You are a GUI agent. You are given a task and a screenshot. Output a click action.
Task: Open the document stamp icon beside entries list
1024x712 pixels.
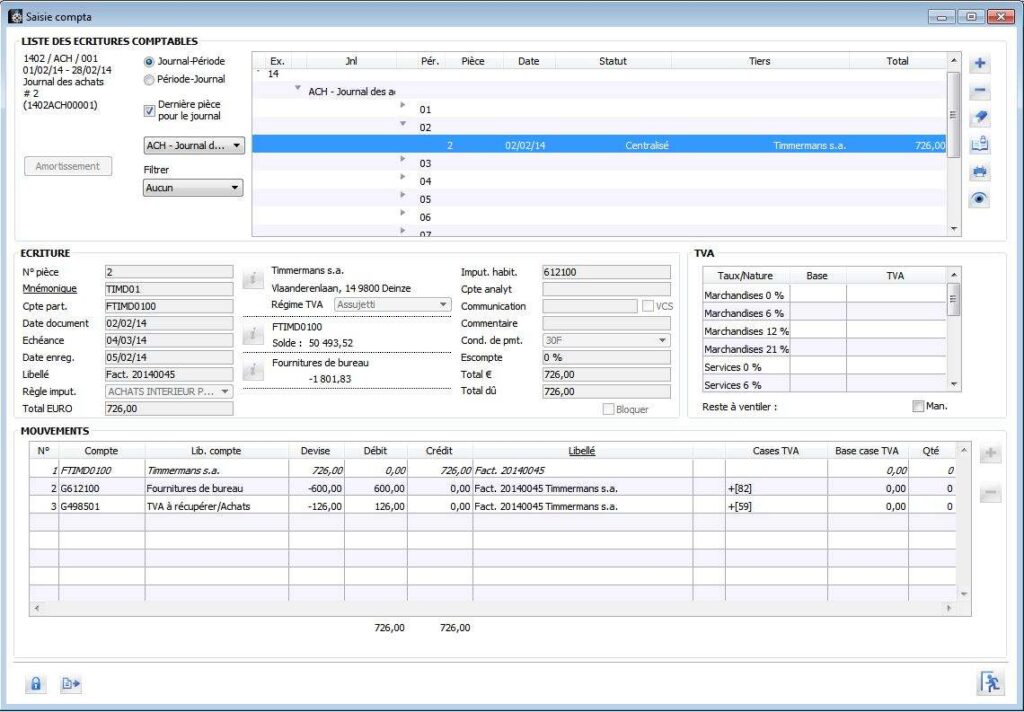[979, 144]
